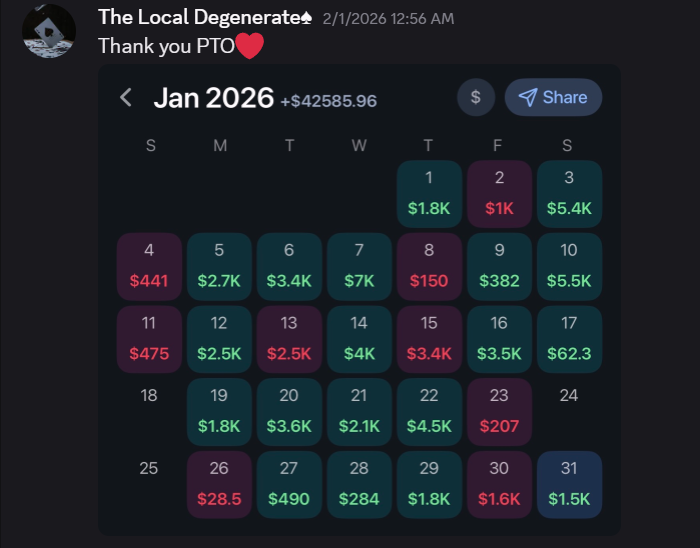Select January 1 cell showing $1.8K
This screenshot has height=548, width=700.
coord(429,193)
